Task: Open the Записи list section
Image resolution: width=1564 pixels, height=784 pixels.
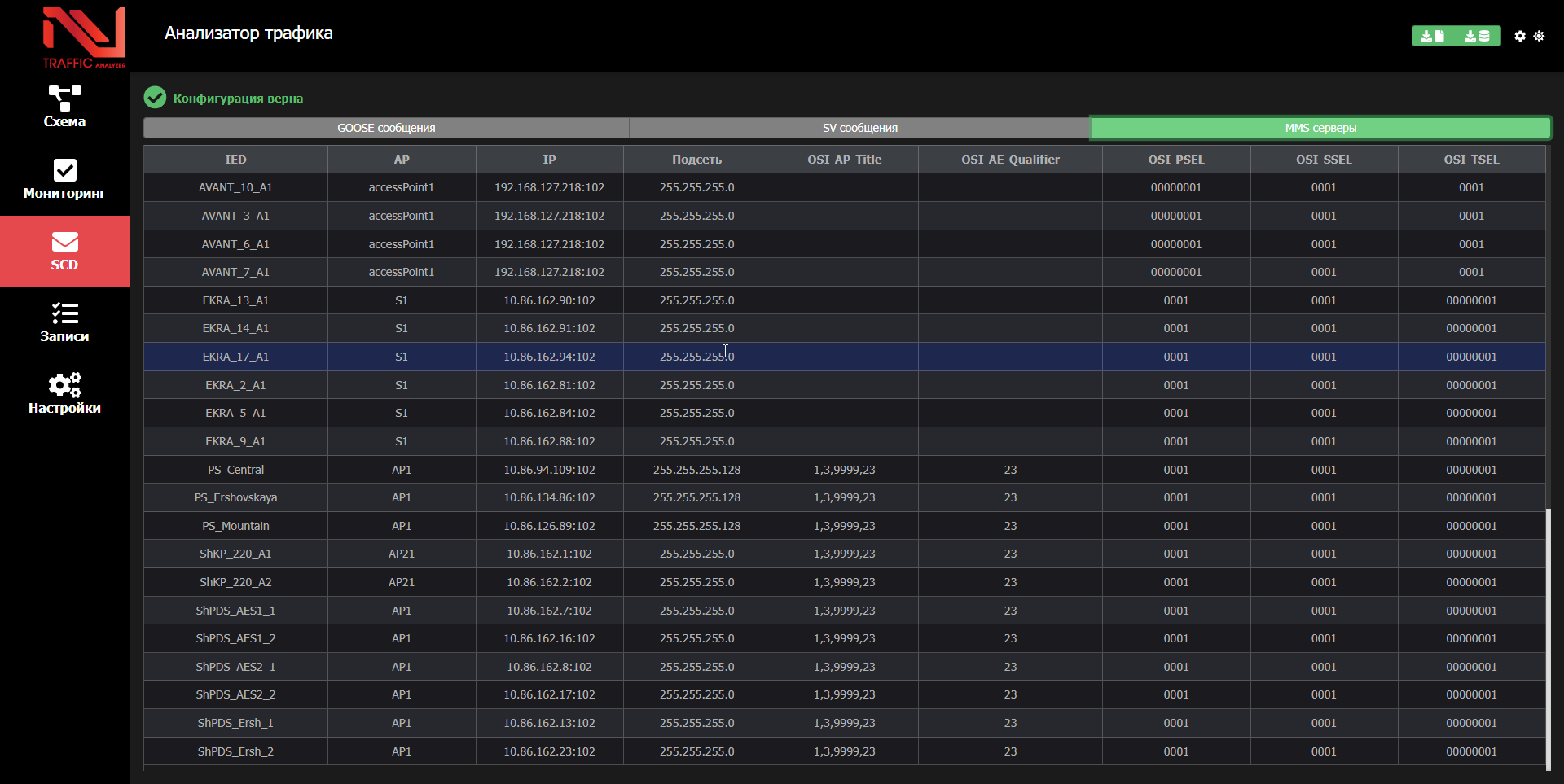Action: tap(64, 322)
